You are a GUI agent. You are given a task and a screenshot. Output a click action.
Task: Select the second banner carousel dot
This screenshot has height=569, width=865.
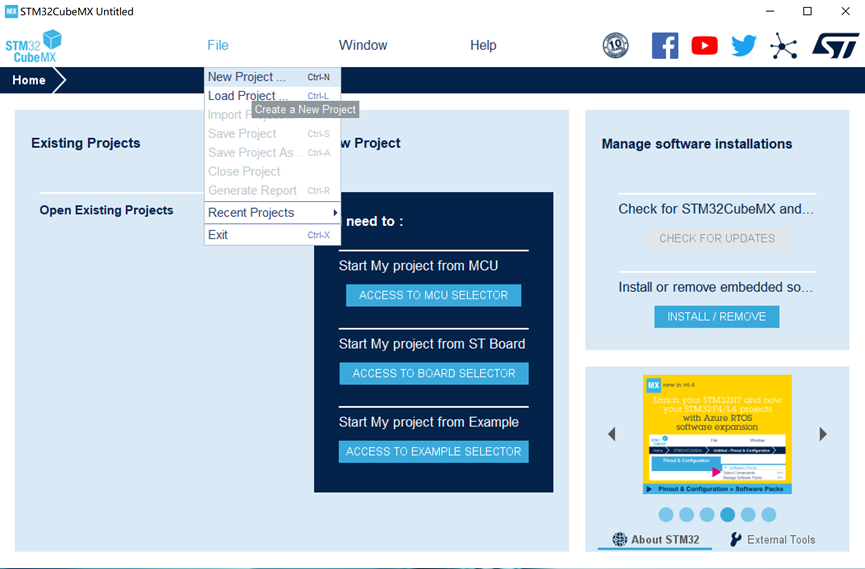pos(686,514)
